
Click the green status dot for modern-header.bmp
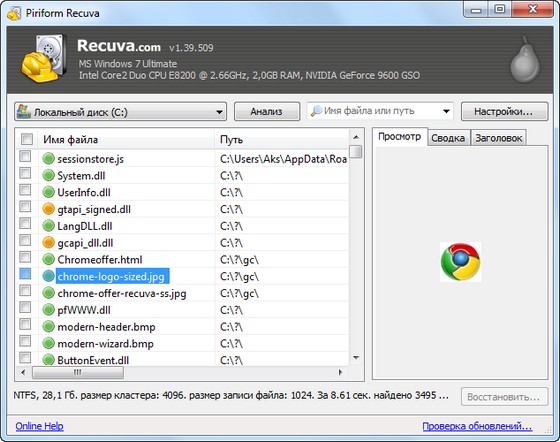coord(48,326)
